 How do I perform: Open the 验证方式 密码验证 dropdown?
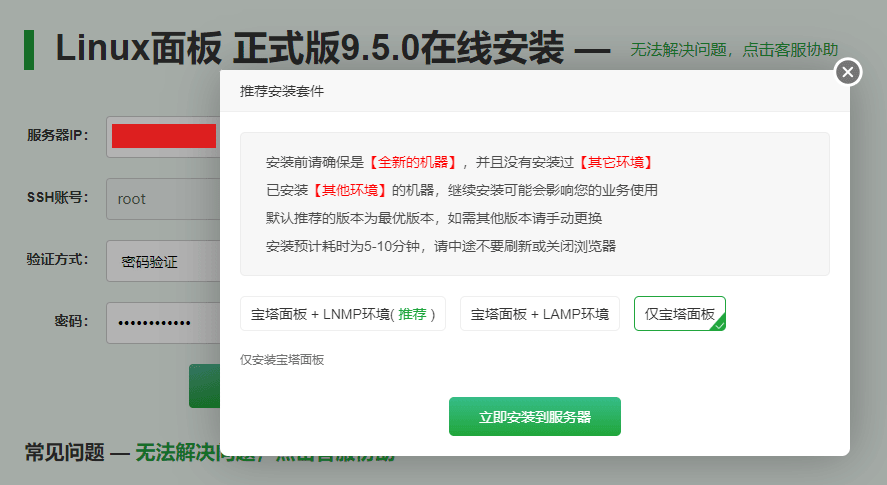163,261
